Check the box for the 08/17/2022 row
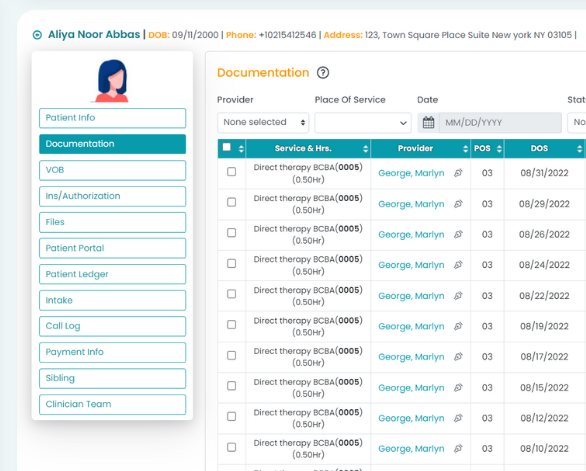 (232, 355)
